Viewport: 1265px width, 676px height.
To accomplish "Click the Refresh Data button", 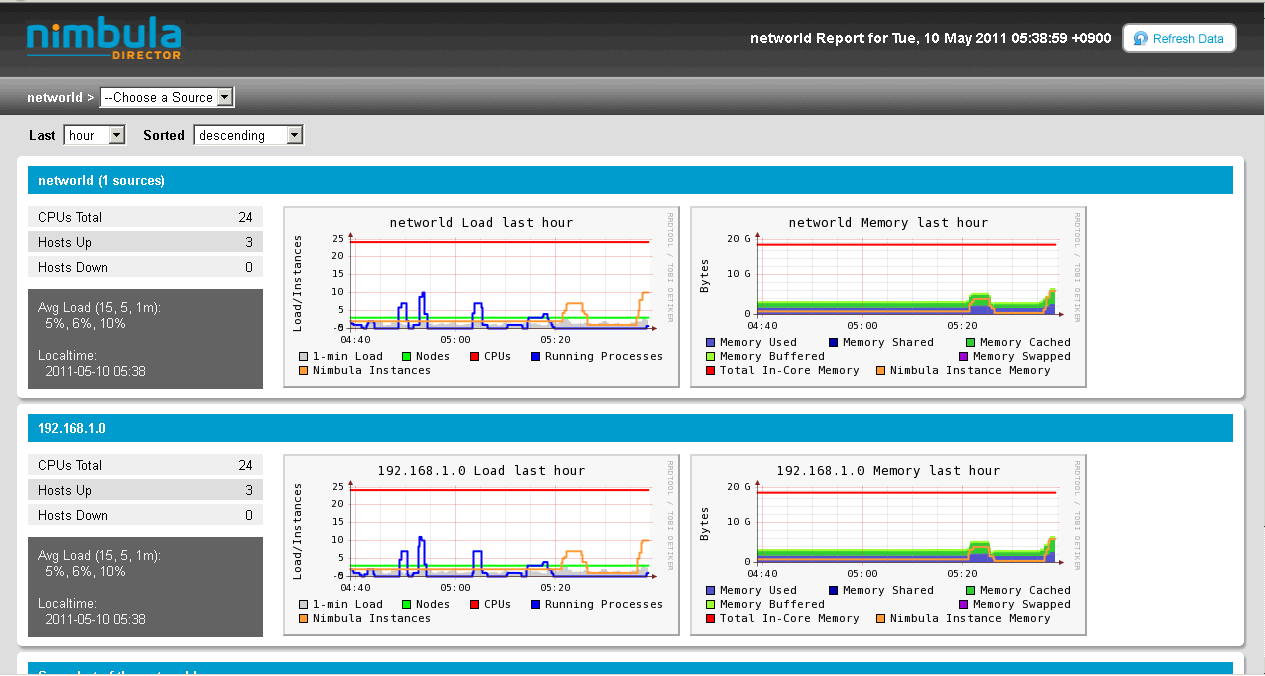I will [1179, 39].
